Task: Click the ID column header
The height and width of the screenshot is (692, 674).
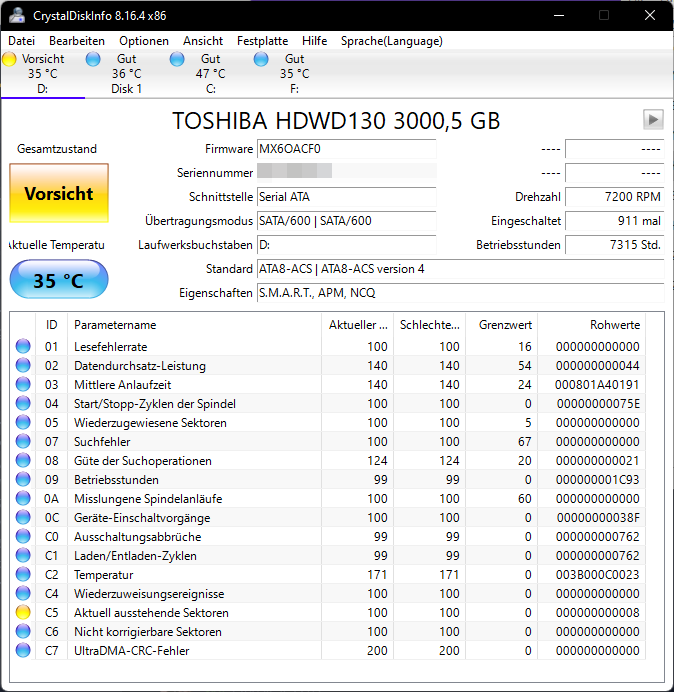Action: pyautogui.click(x=52, y=325)
